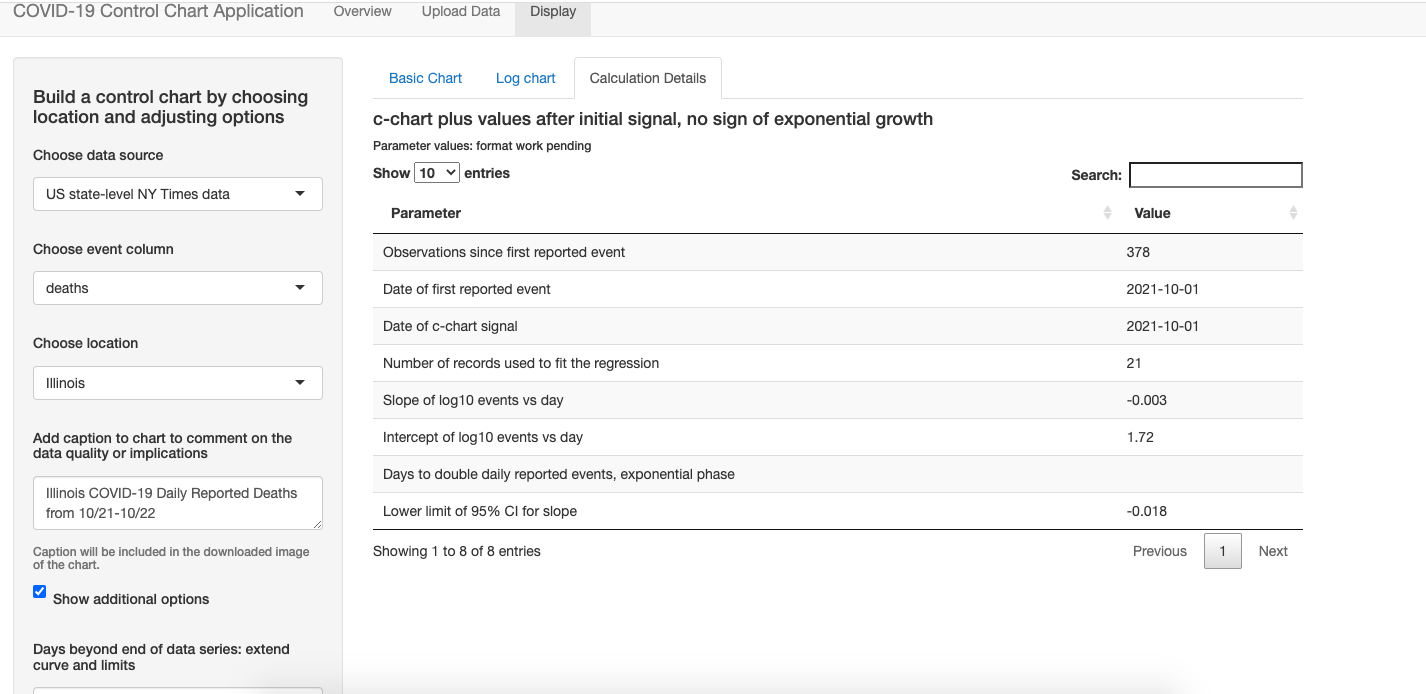Click the COVID-19 Control Chart Application title
The height and width of the screenshot is (694, 1426).
click(x=158, y=12)
